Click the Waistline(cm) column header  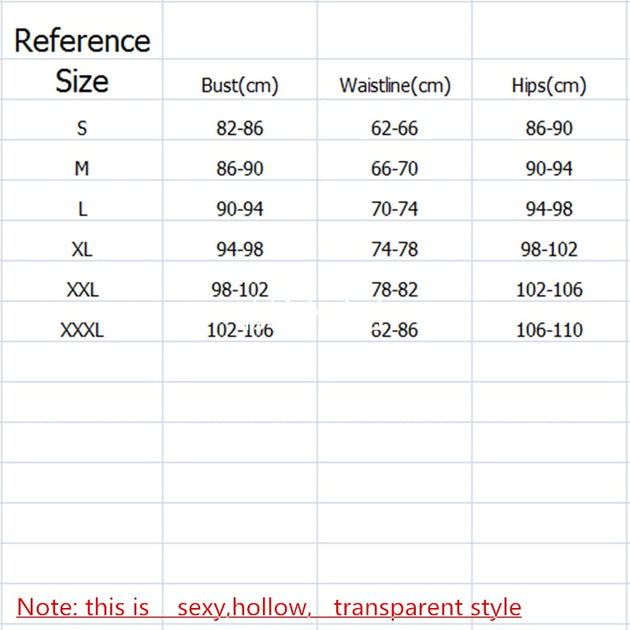click(395, 86)
